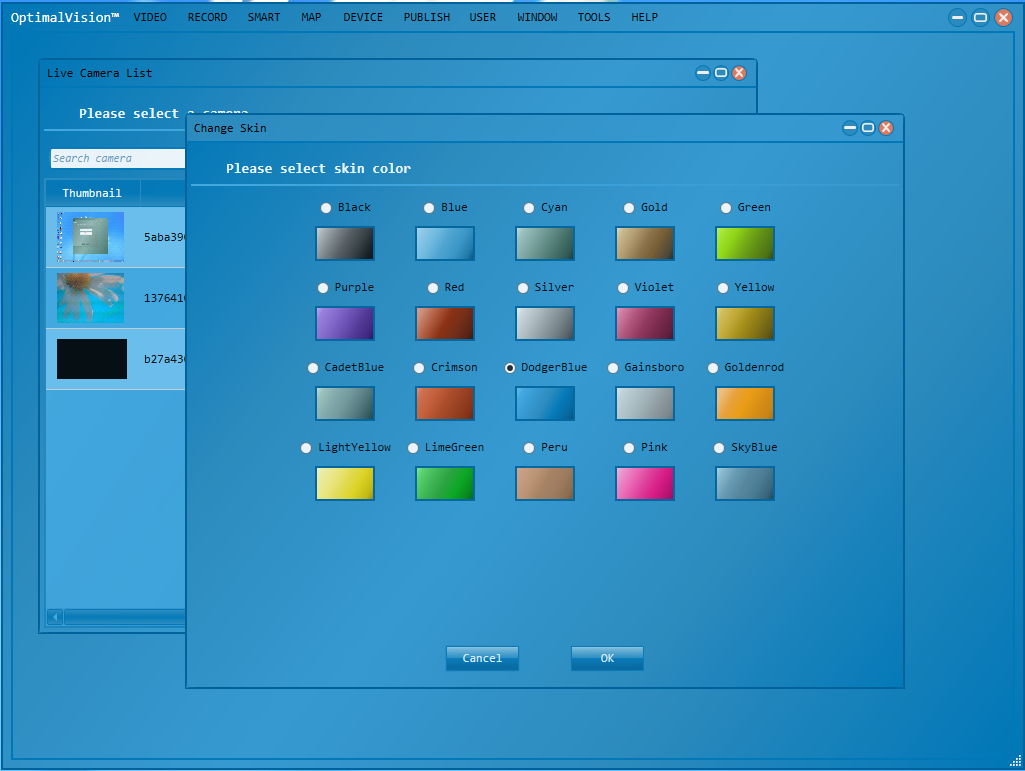This screenshot has width=1025, height=771.
Task: Close the Change Skin dialog
Action: click(x=886, y=128)
